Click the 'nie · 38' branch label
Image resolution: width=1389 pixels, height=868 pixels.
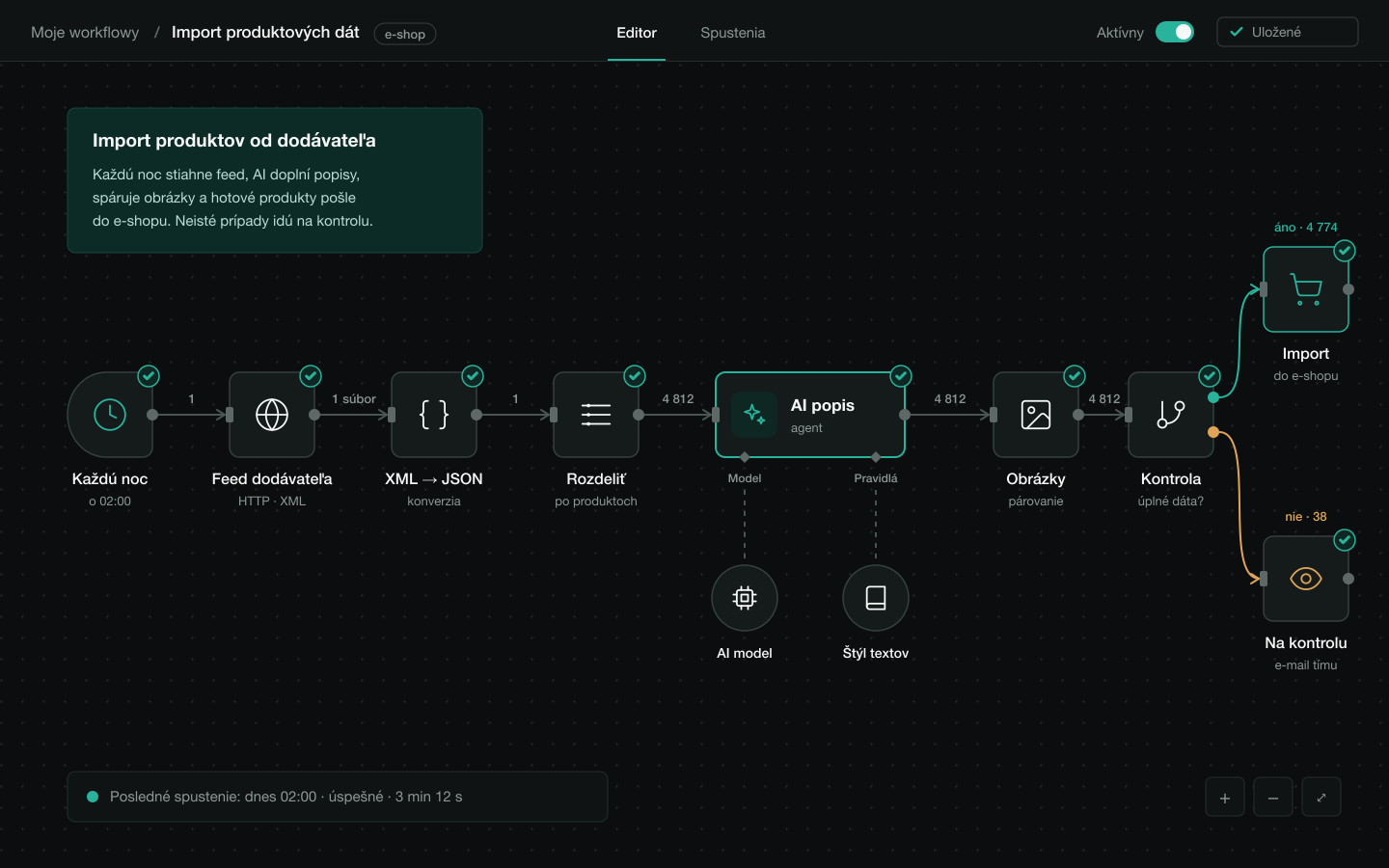[x=1306, y=517]
